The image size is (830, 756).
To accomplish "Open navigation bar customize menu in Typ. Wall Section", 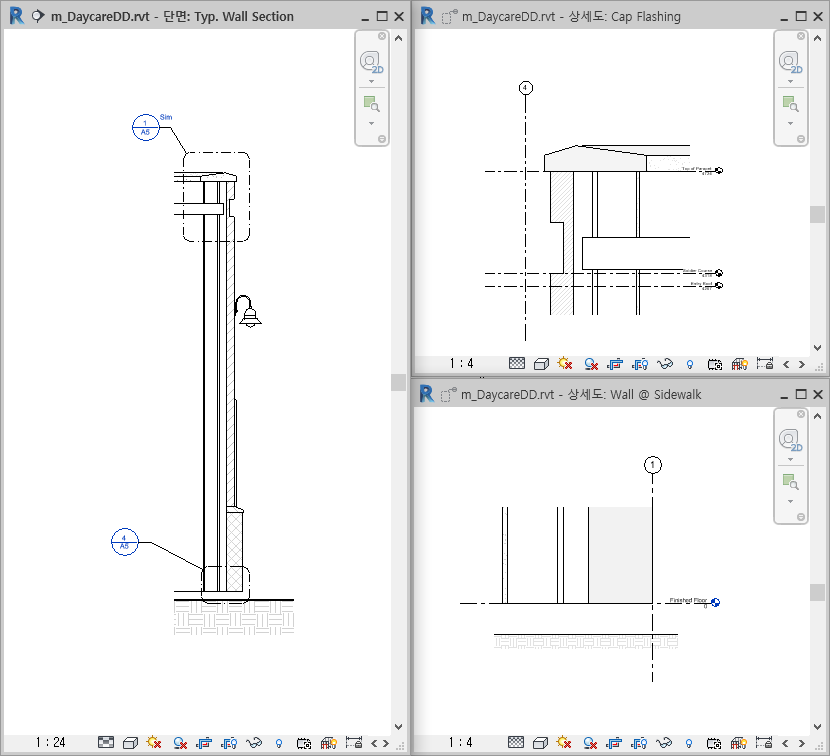I will [x=382, y=139].
